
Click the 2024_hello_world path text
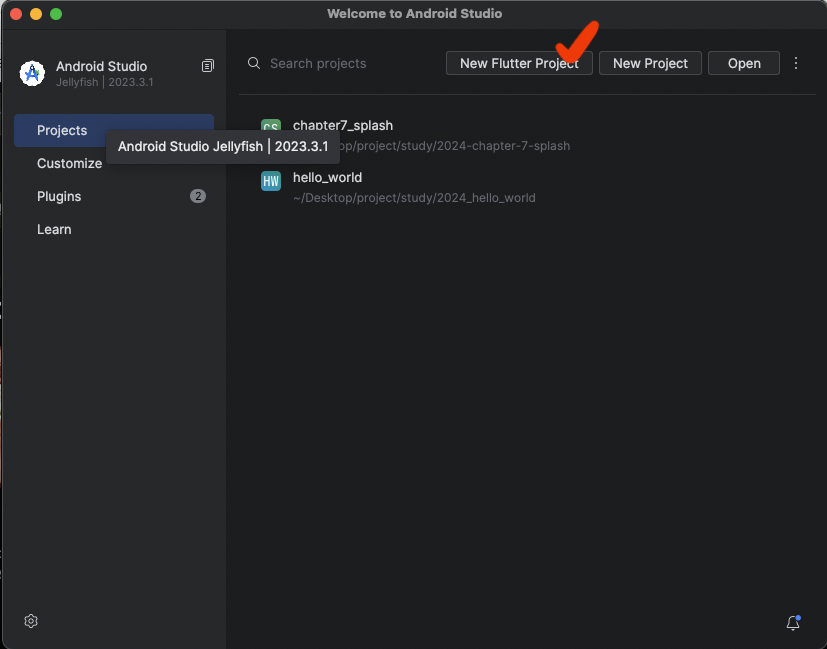(414, 198)
